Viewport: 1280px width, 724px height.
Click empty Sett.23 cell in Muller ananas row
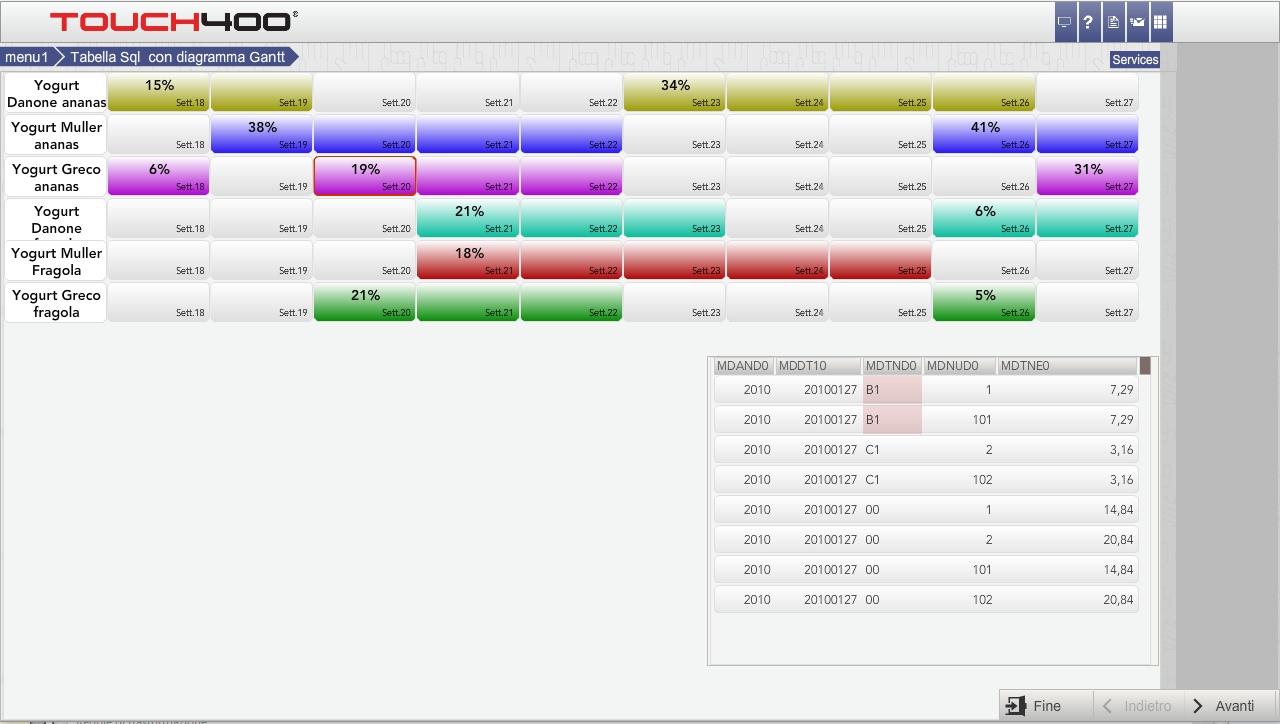tap(675, 134)
